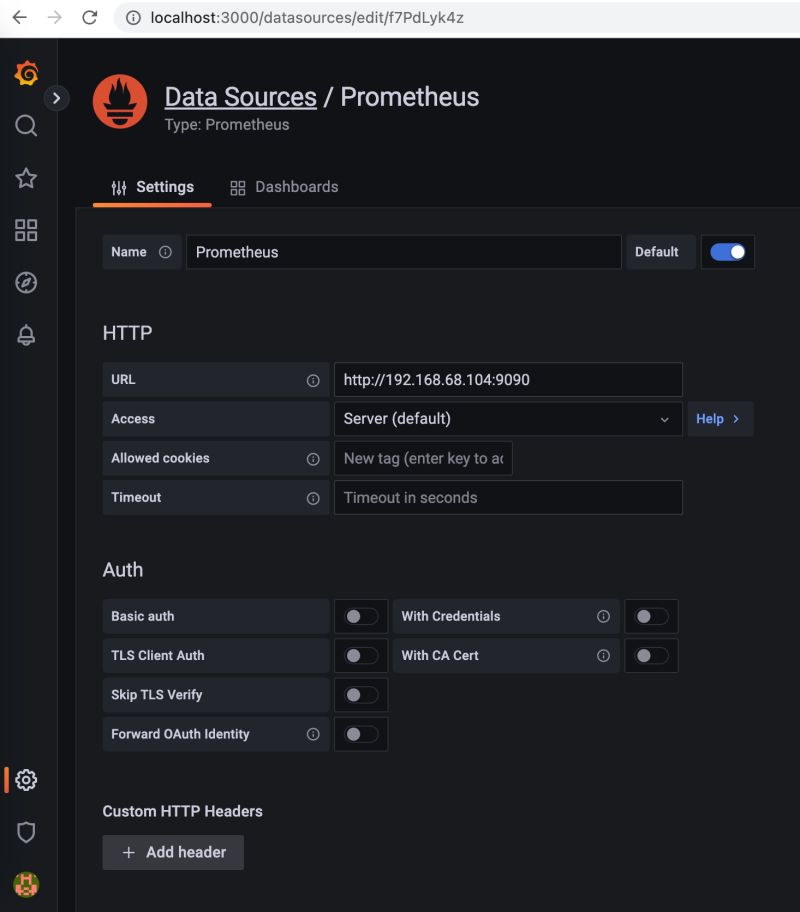Follow the Data Sources breadcrumb link
The width and height of the screenshot is (800, 912).
(240, 97)
